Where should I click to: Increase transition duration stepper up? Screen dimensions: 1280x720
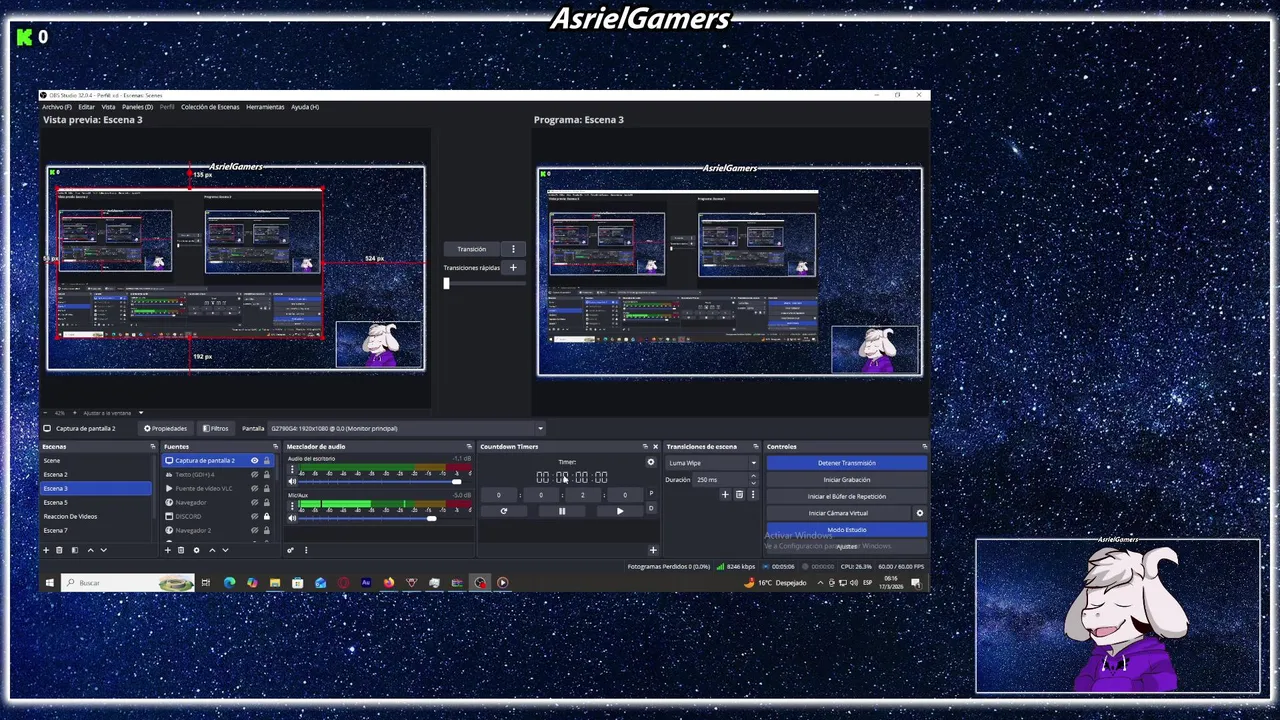coord(753,476)
